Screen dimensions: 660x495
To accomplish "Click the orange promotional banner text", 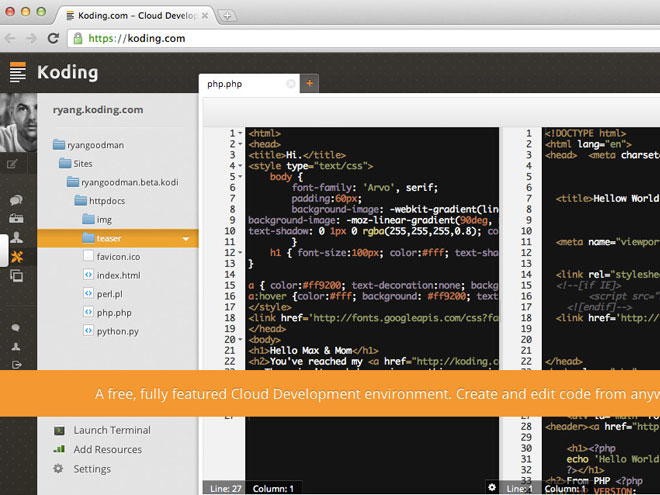I will [377, 394].
